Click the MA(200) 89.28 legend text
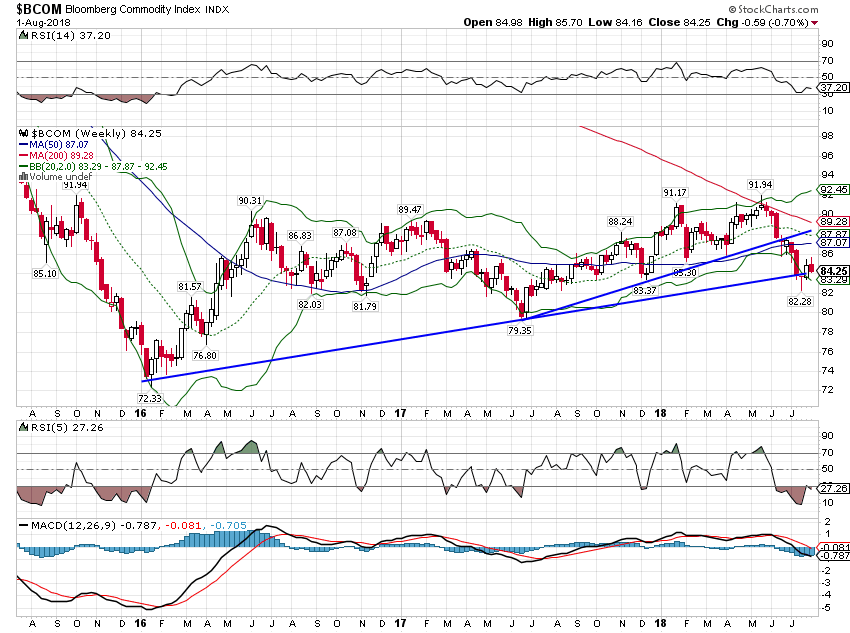Image resolution: width=850 pixels, height=633 pixels. point(61,156)
